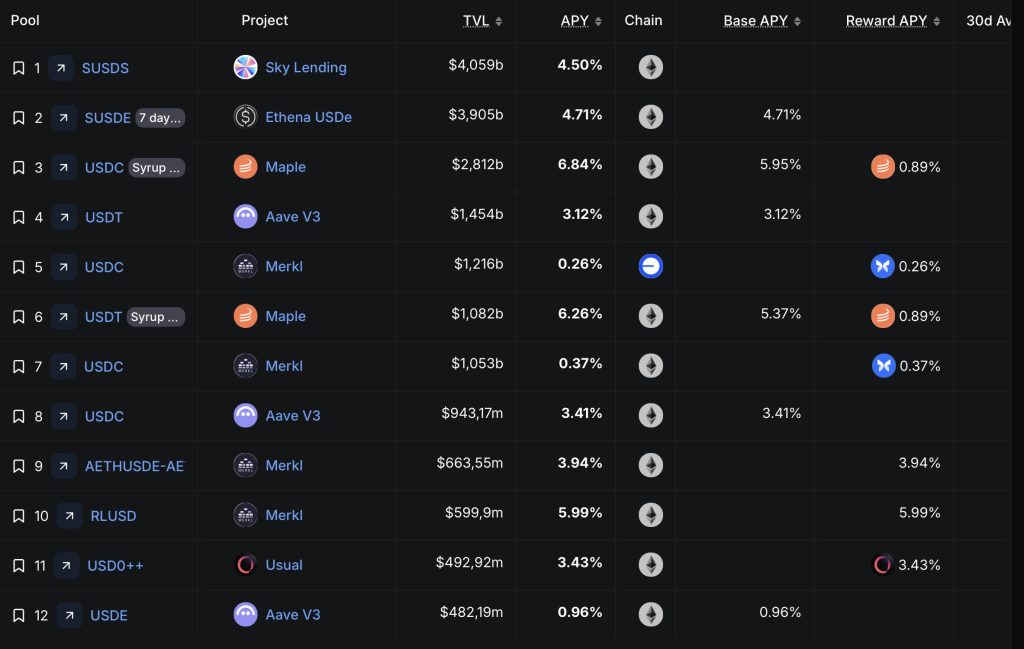Click the Usual reward token icon
Screen dimensions: 1024x649
882,565
